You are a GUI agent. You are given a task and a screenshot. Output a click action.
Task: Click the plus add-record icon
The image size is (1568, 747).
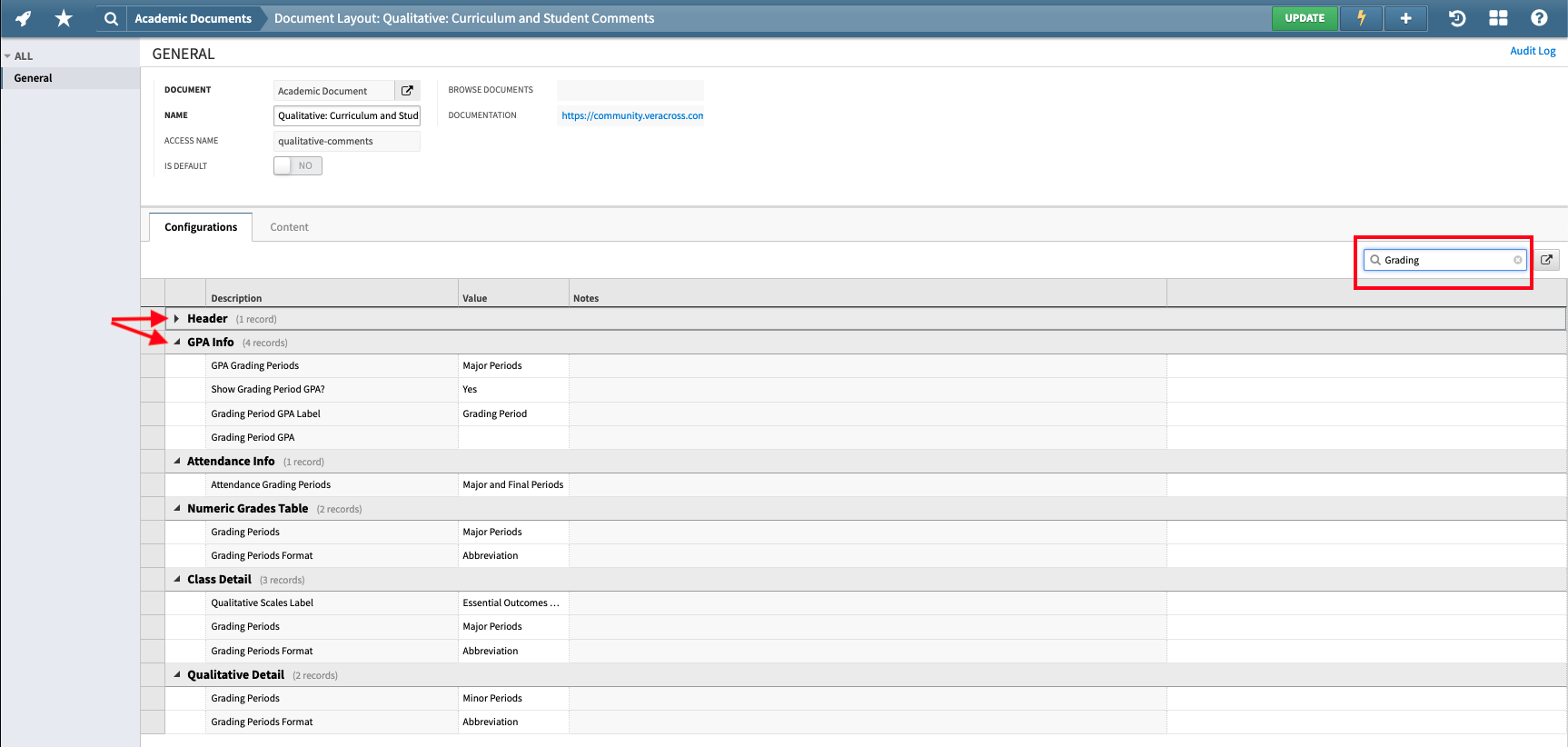[x=1405, y=18]
